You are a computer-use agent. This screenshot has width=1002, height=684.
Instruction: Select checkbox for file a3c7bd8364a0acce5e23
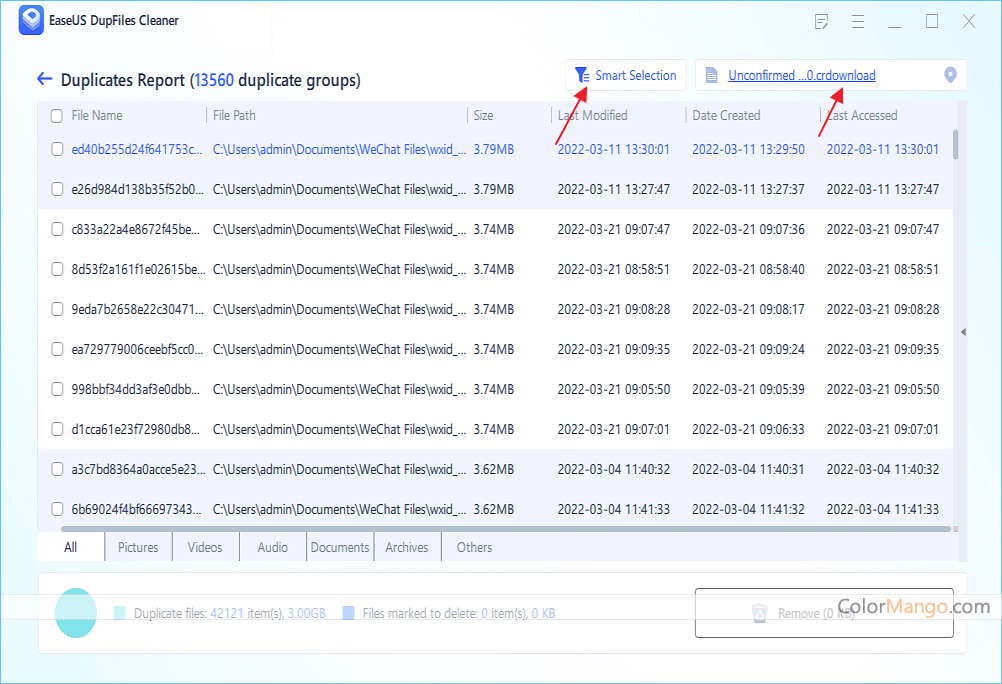click(x=57, y=469)
